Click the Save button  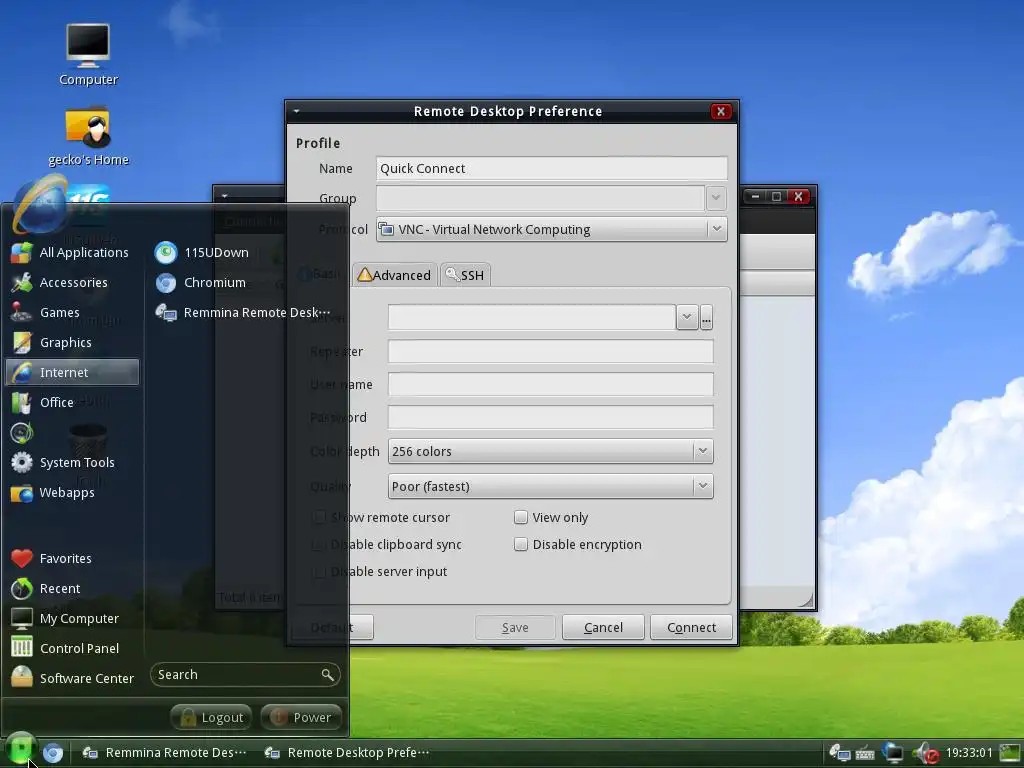coord(515,628)
